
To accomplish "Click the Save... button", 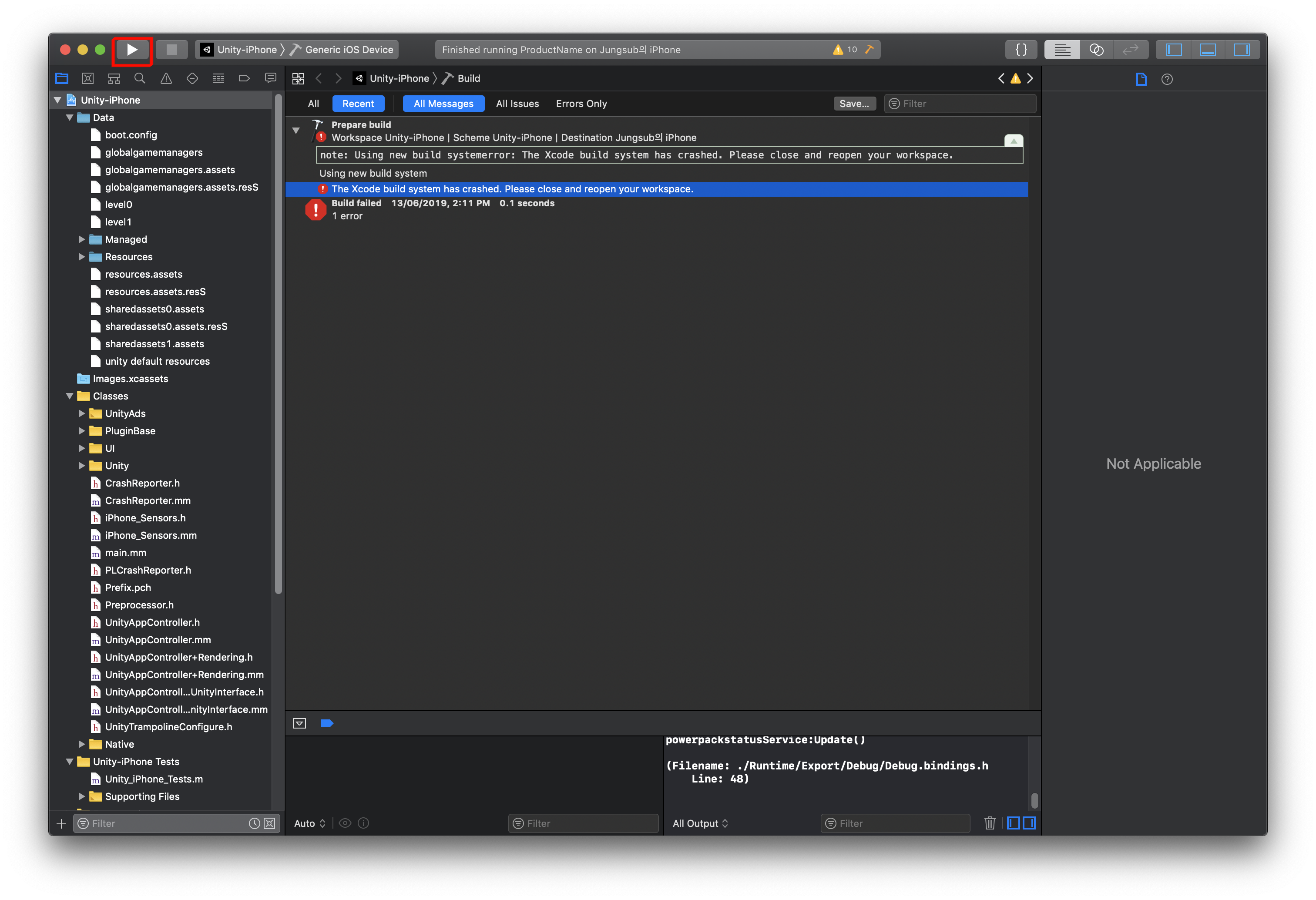I will 854,104.
